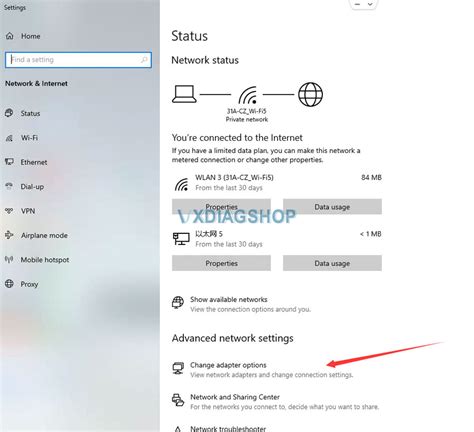Click the Airplane mode icon
The height and width of the screenshot is (432, 474).
tap(9, 235)
